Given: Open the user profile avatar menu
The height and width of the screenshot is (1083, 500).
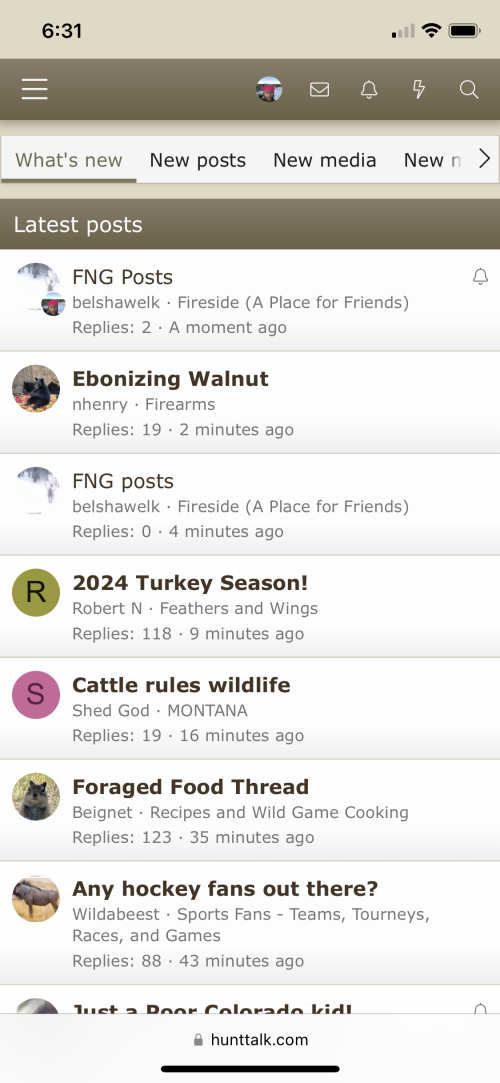Looking at the screenshot, I should click(x=269, y=89).
